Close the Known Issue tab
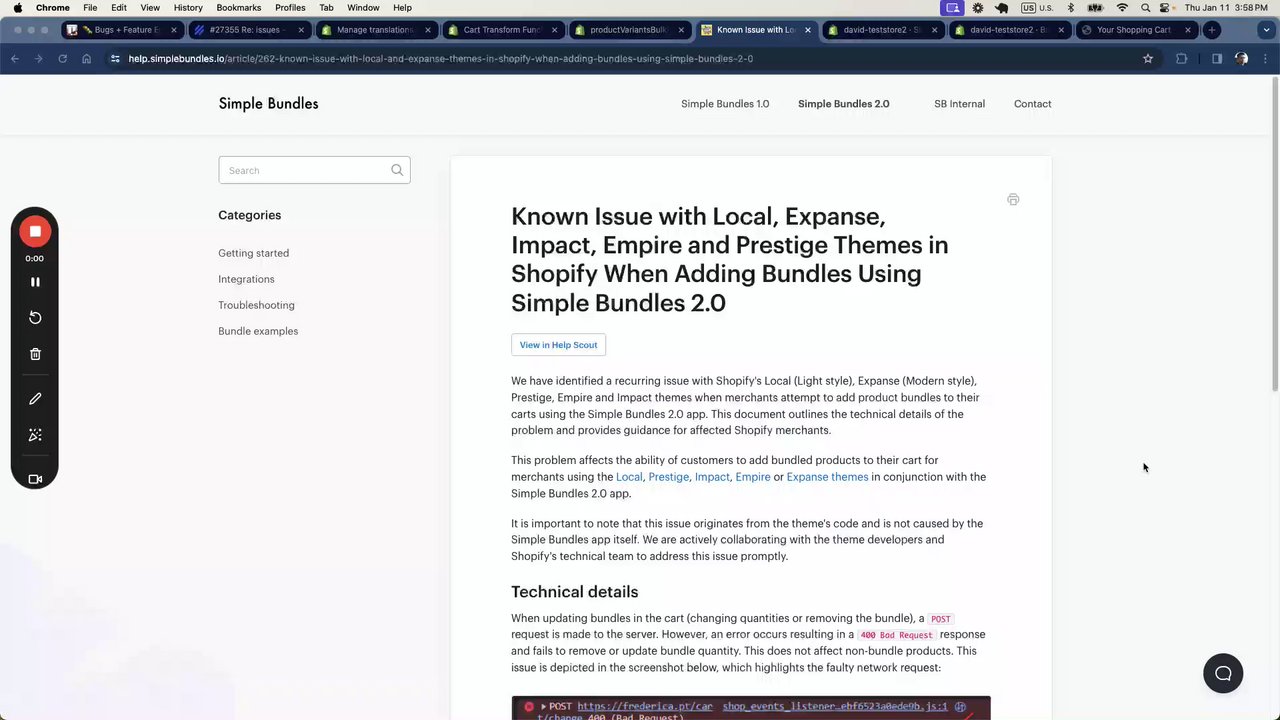Image resolution: width=1280 pixels, height=720 pixels. 808,30
